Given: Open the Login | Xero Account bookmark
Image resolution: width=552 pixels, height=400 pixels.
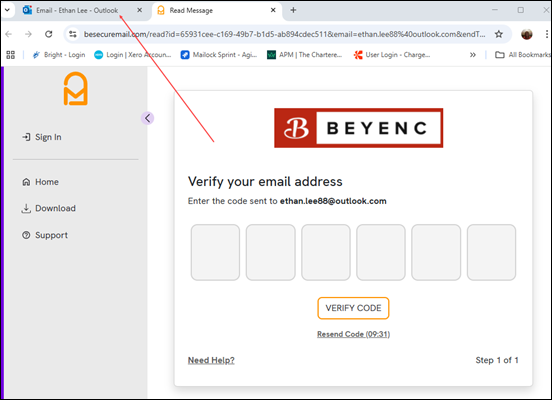Looking at the screenshot, I should pyautogui.click(x=133, y=55).
